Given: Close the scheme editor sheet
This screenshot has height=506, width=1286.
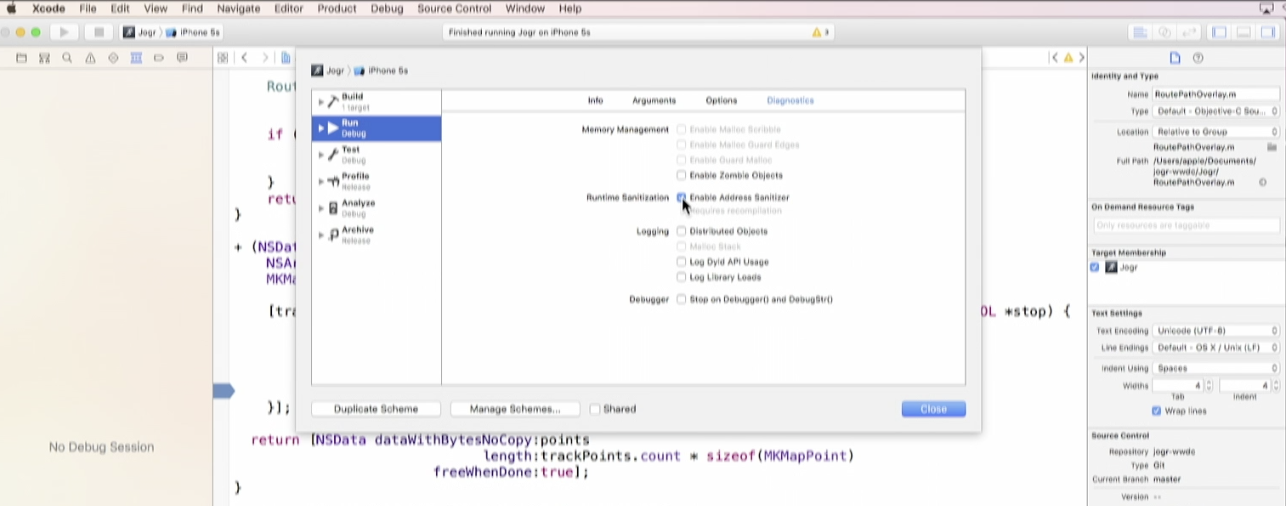Looking at the screenshot, I should [x=933, y=409].
